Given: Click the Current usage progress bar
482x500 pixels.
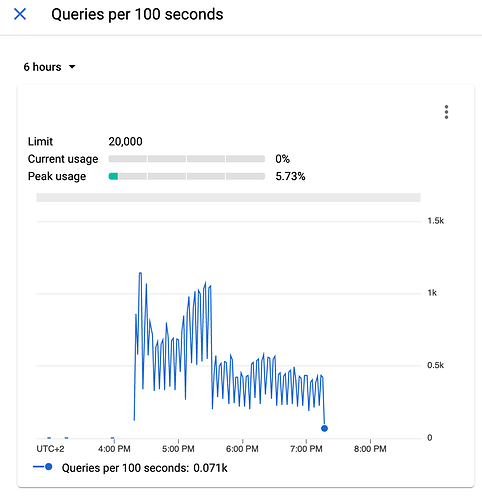Looking at the screenshot, I should coord(187,159).
